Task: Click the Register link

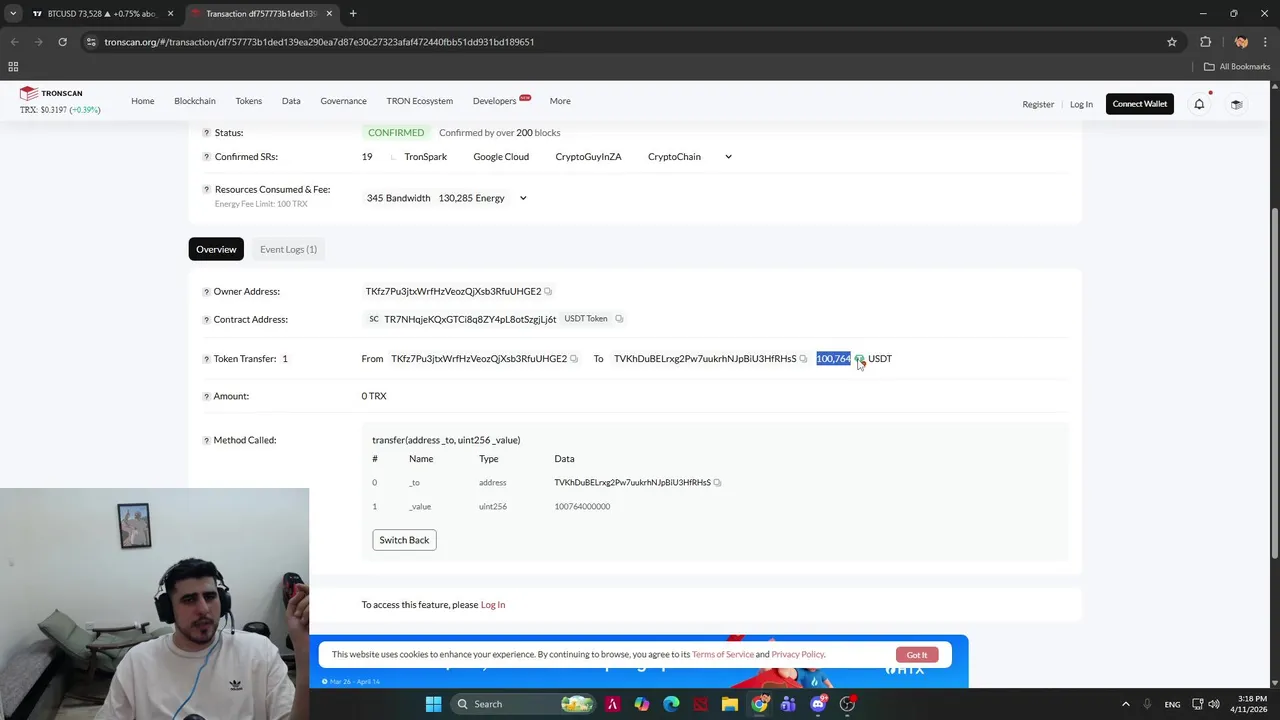Action: (x=1038, y=104)
